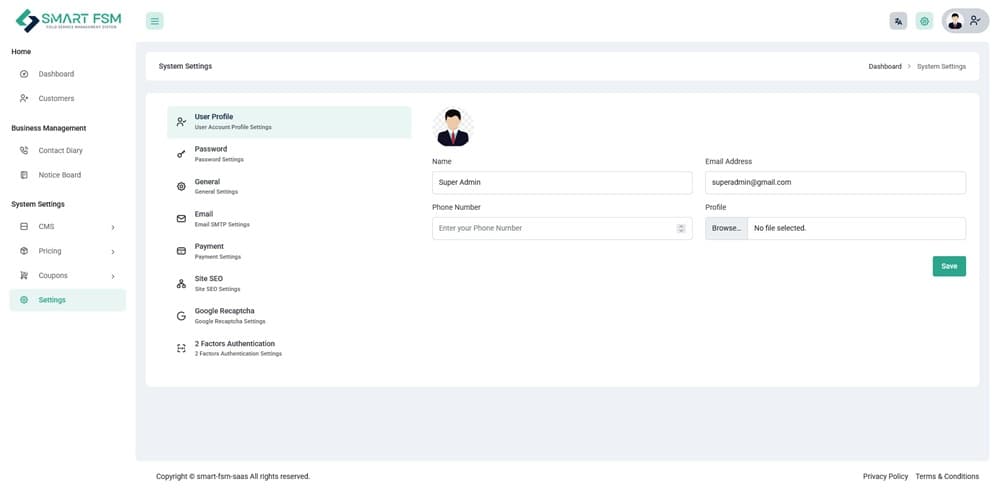
Task: Click the Smart FSM logo
Action: [66, 21]
